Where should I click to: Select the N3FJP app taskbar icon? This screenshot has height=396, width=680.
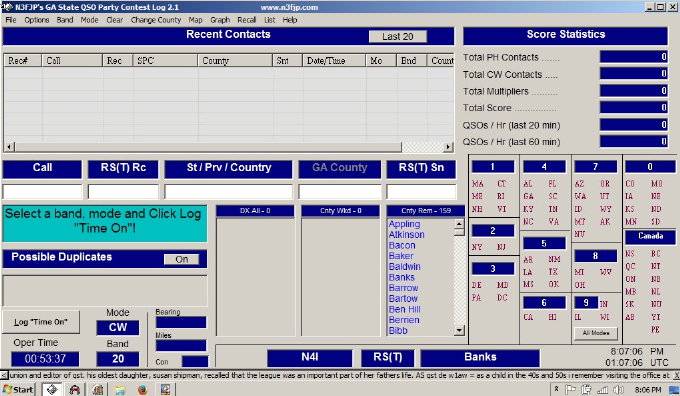[x=52, y=389]
